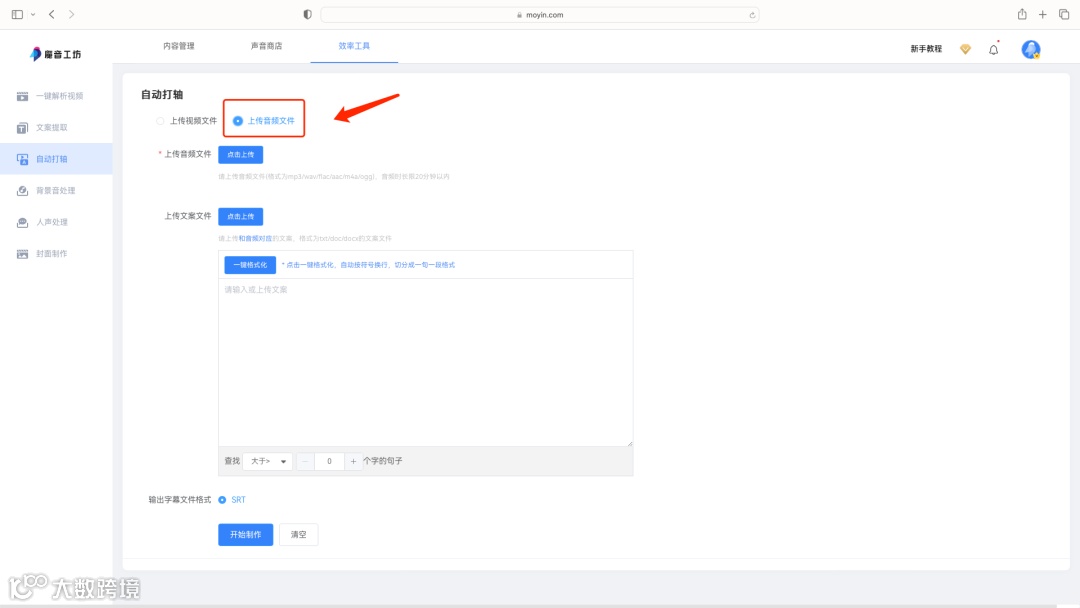Open the 背景音处理 sidebar icon

(x=23, y=191)
